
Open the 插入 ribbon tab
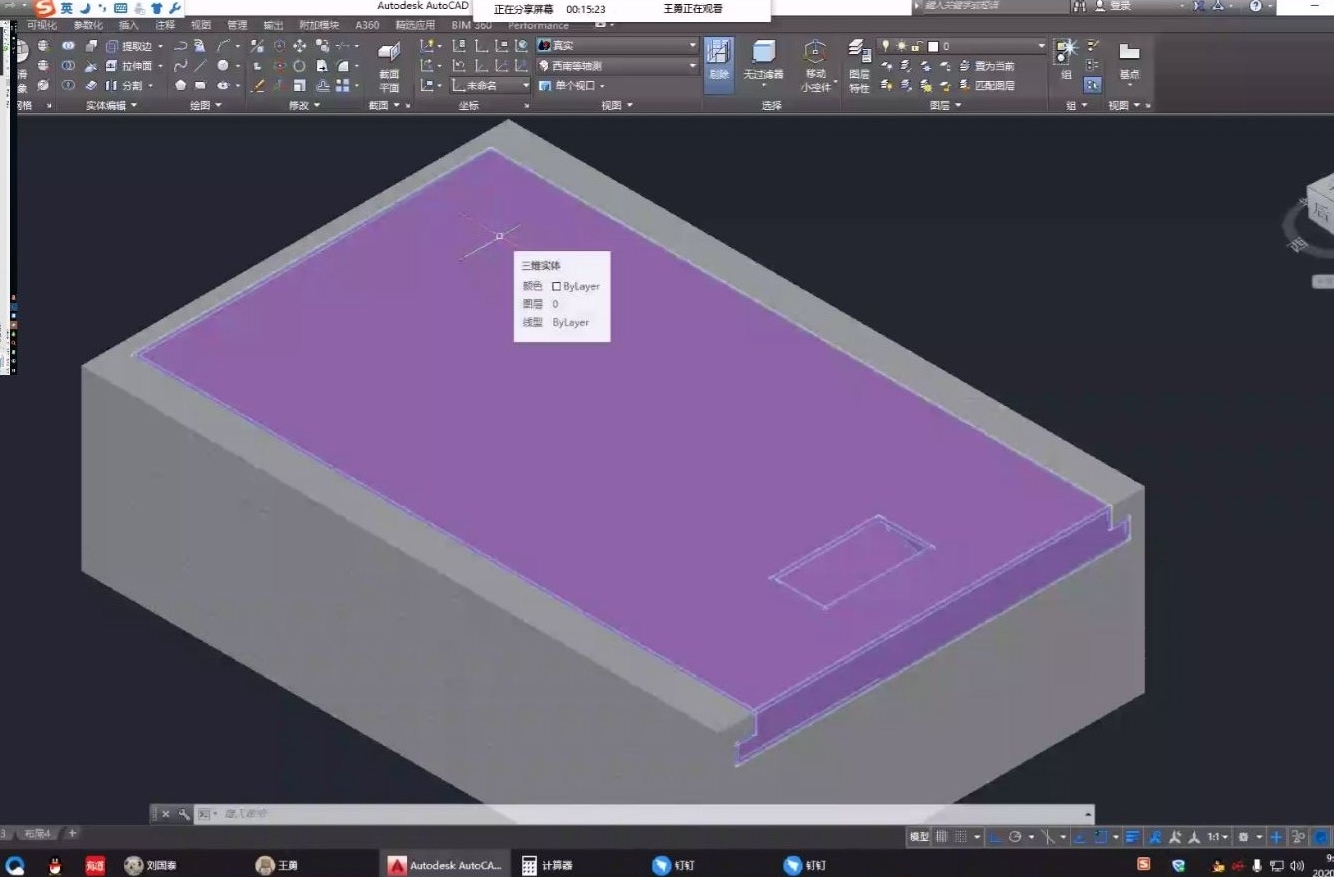tap(129, 25)
